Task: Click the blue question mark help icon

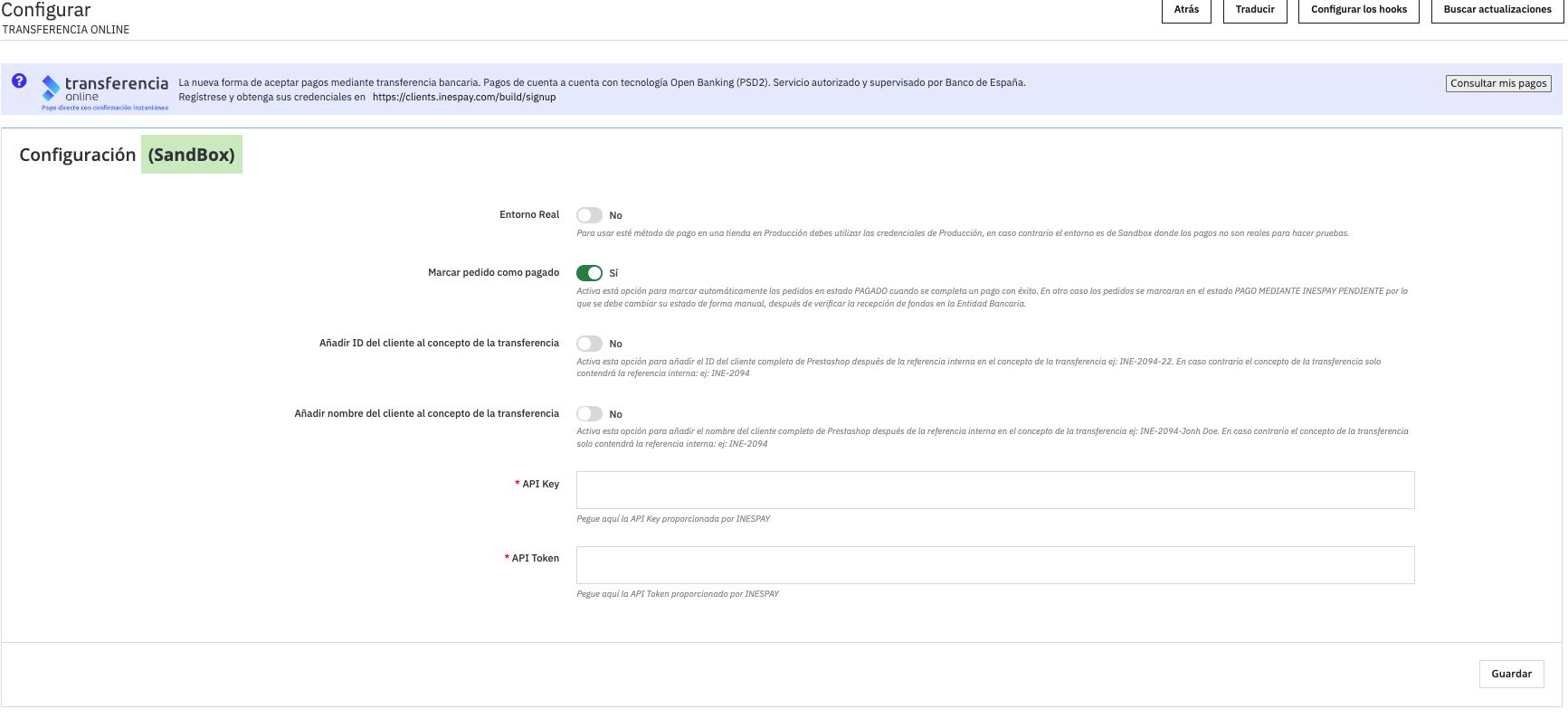Action: pos(19,80)
